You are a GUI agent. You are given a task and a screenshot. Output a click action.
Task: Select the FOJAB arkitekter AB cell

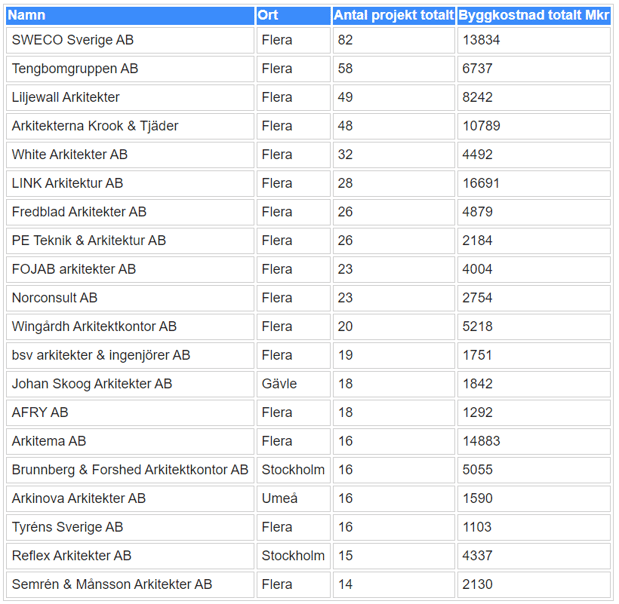(130, 270)
